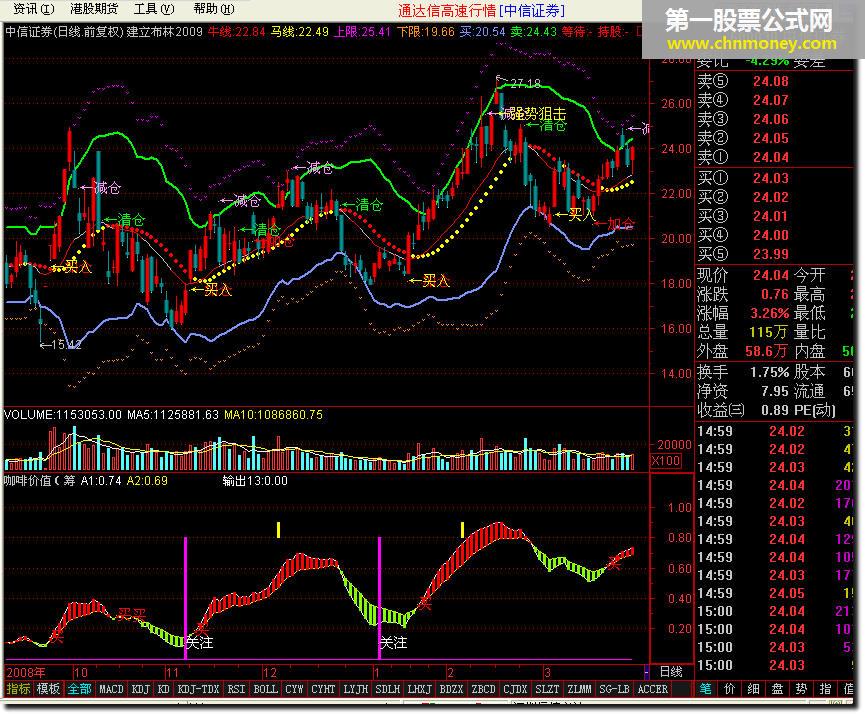Click the 外盘 value 58.6万
Screen dimensions: 865x715
[x=767, y=351]
